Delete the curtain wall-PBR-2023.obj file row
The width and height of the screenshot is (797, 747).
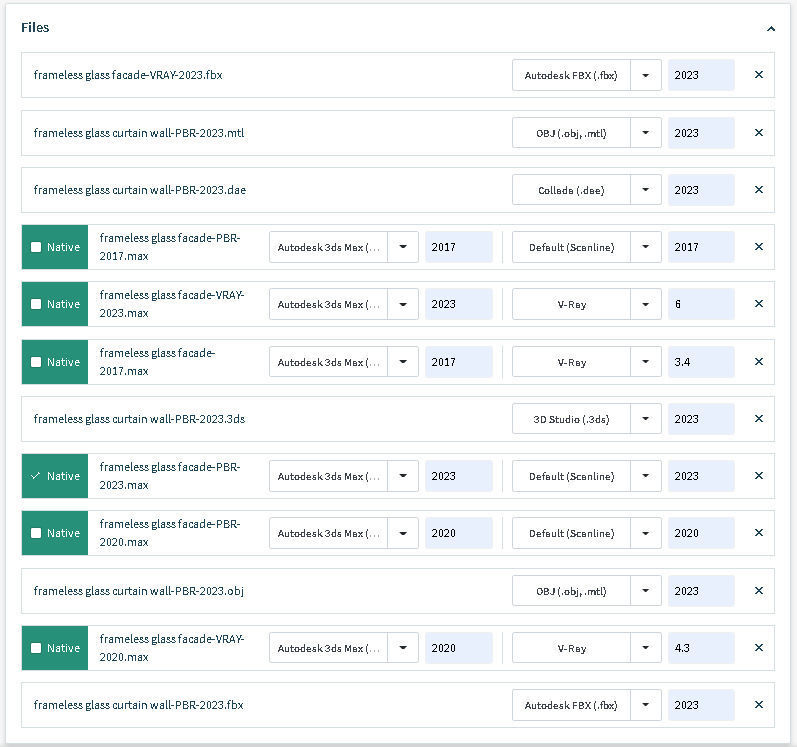[x=758, y=591]
